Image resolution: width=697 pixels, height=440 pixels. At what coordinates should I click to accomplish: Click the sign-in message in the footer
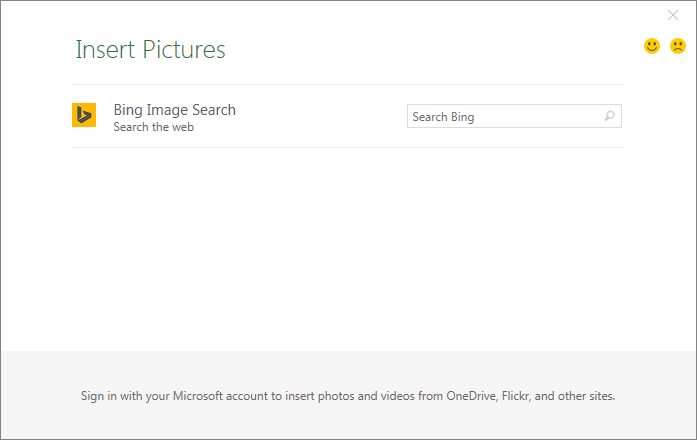click(348, 395)
